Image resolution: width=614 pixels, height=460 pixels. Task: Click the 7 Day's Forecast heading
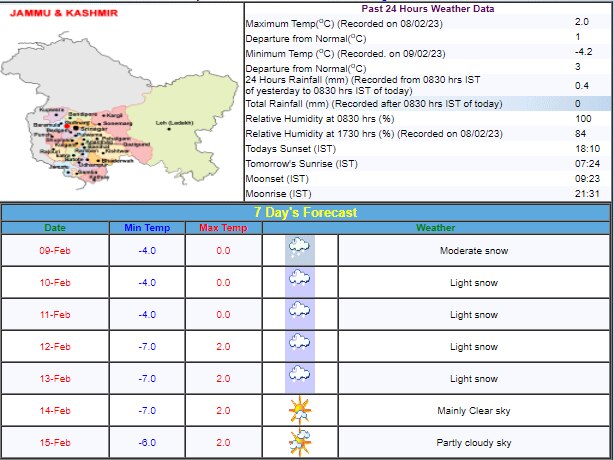305,212
